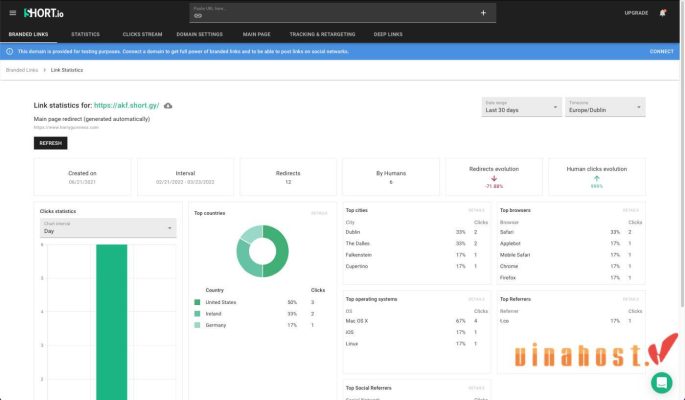
Task: Select the Chrome browser row
Action: [571, 266]
